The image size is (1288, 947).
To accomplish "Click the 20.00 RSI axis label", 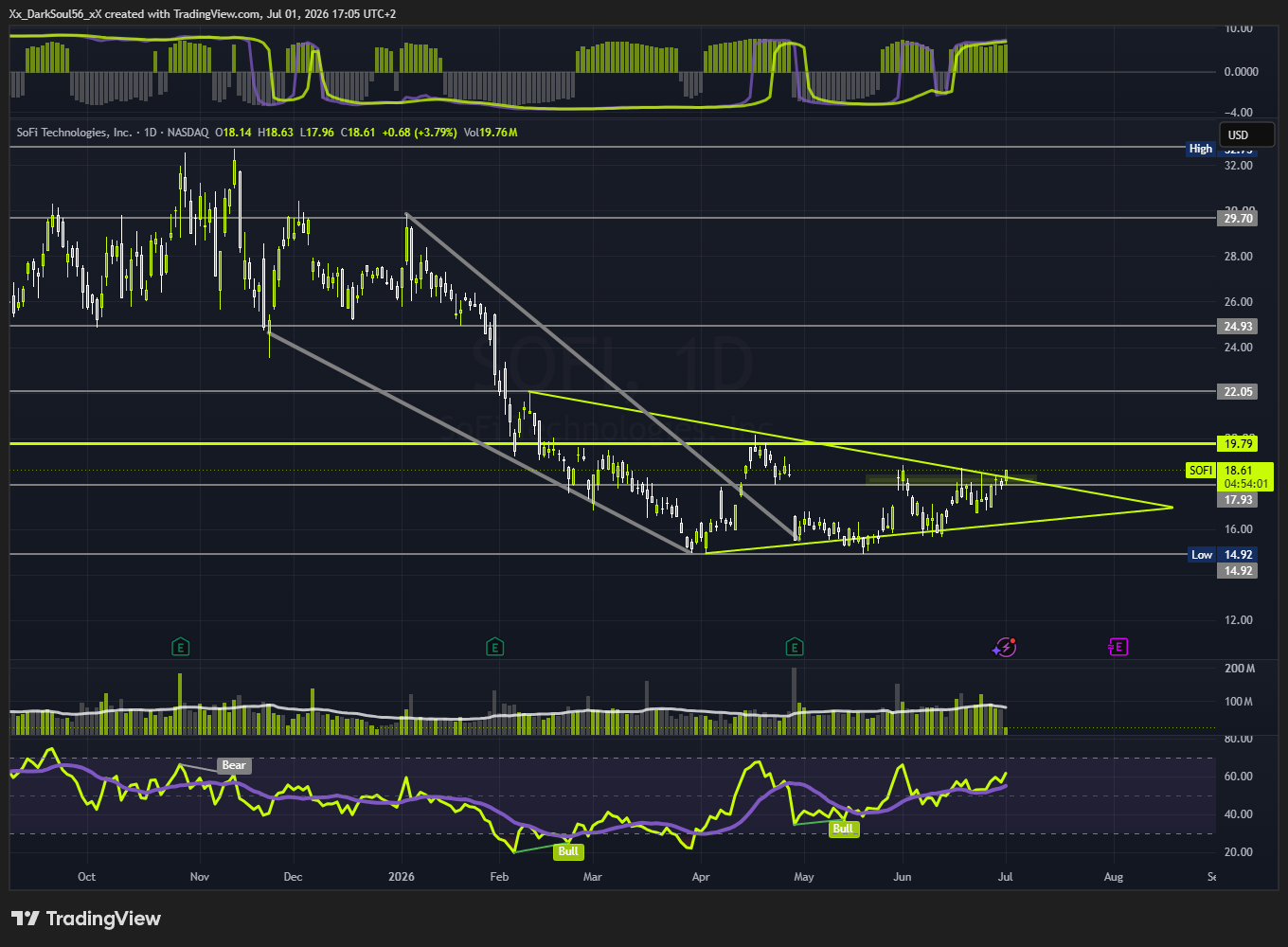I will (1239, 852).
